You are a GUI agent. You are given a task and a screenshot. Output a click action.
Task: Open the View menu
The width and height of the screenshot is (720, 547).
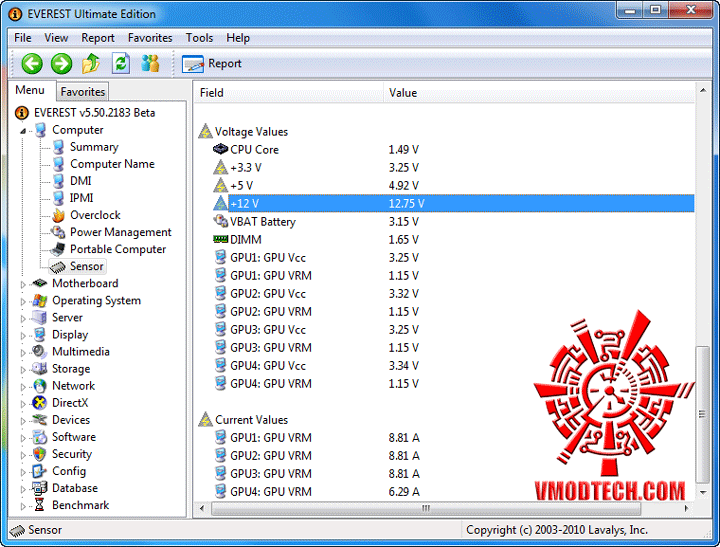[56, 38]
